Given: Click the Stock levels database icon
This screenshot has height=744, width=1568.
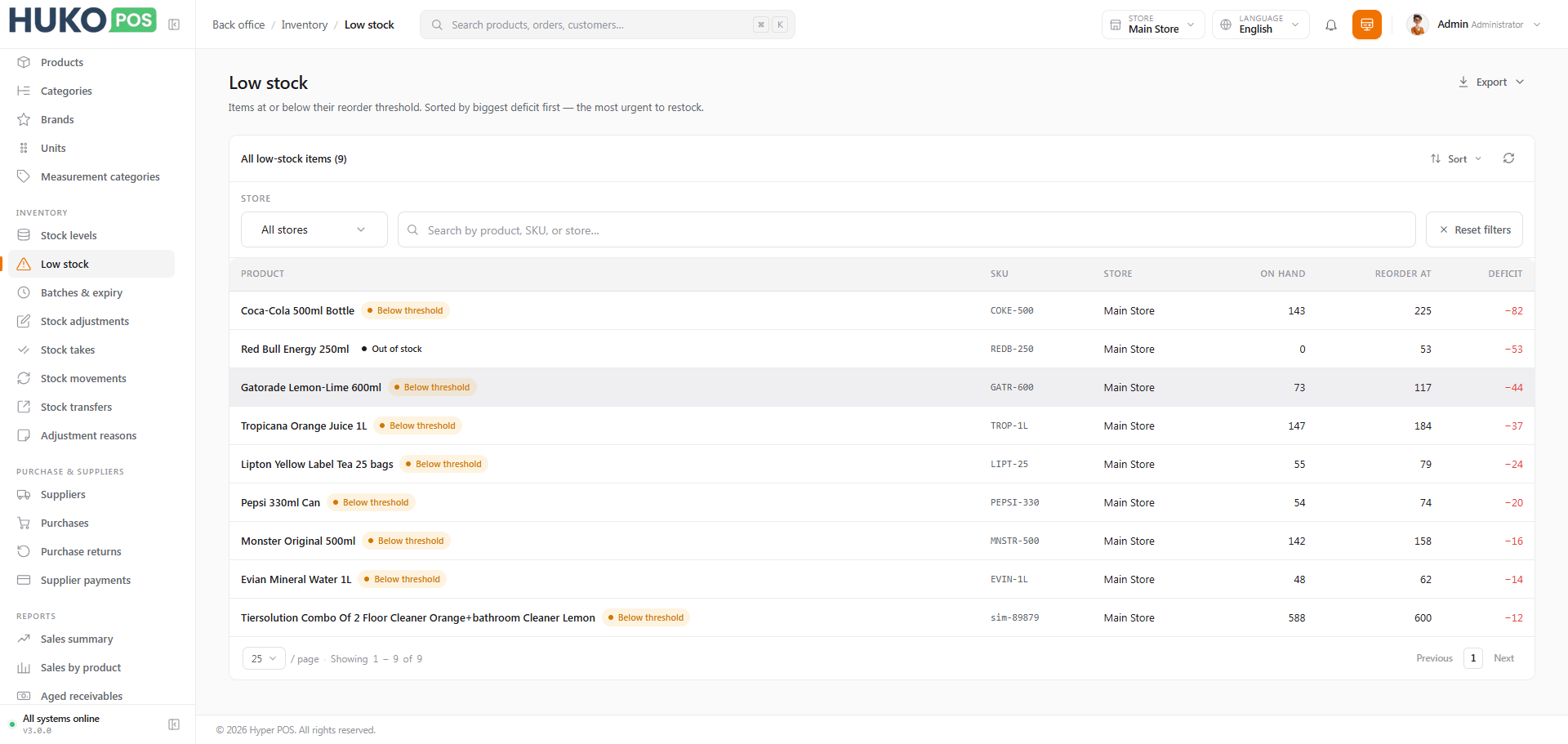Looking at the screenshot, I should [x=24, y=235].
